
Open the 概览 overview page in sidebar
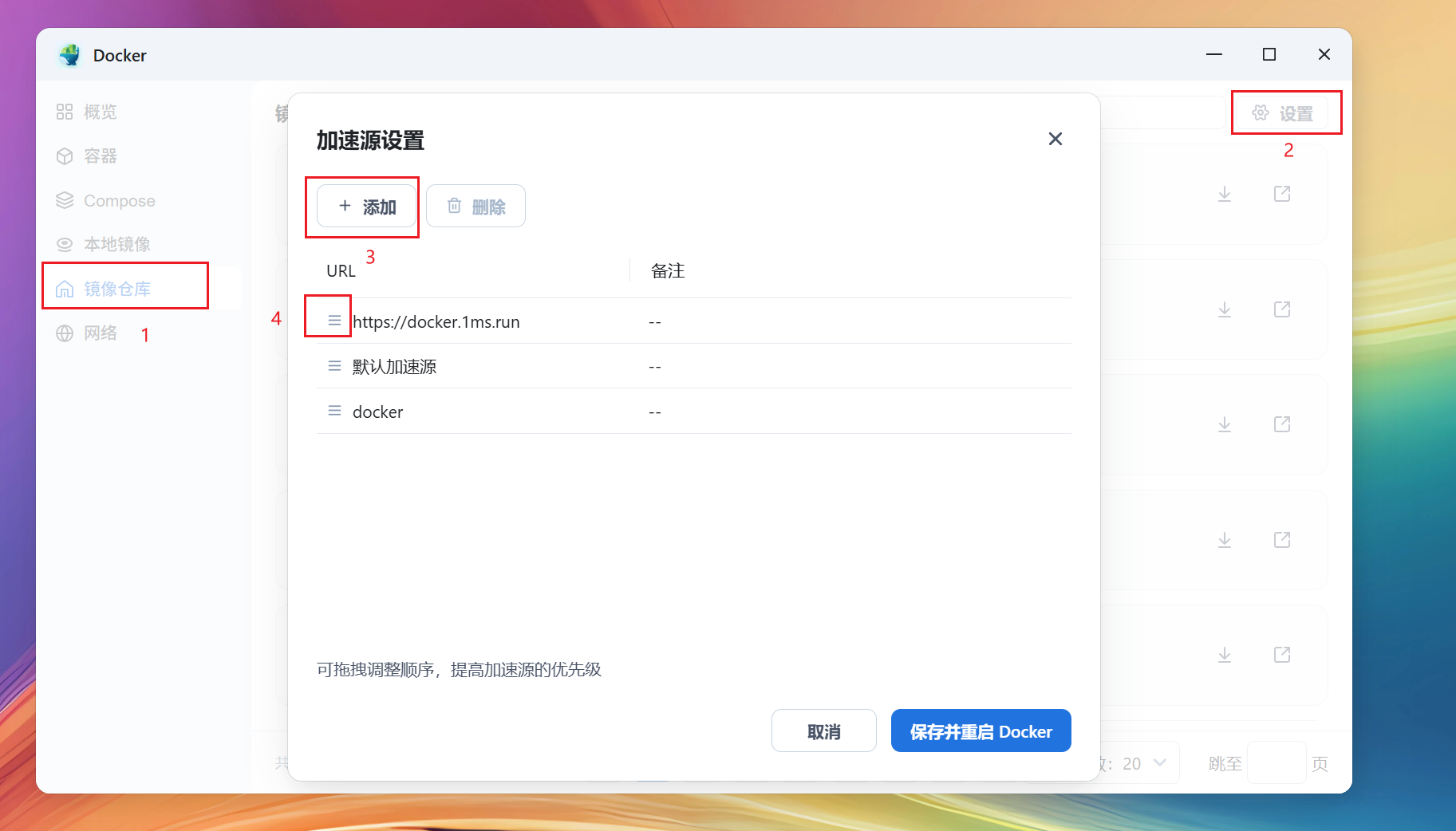(x=86, y=112)
